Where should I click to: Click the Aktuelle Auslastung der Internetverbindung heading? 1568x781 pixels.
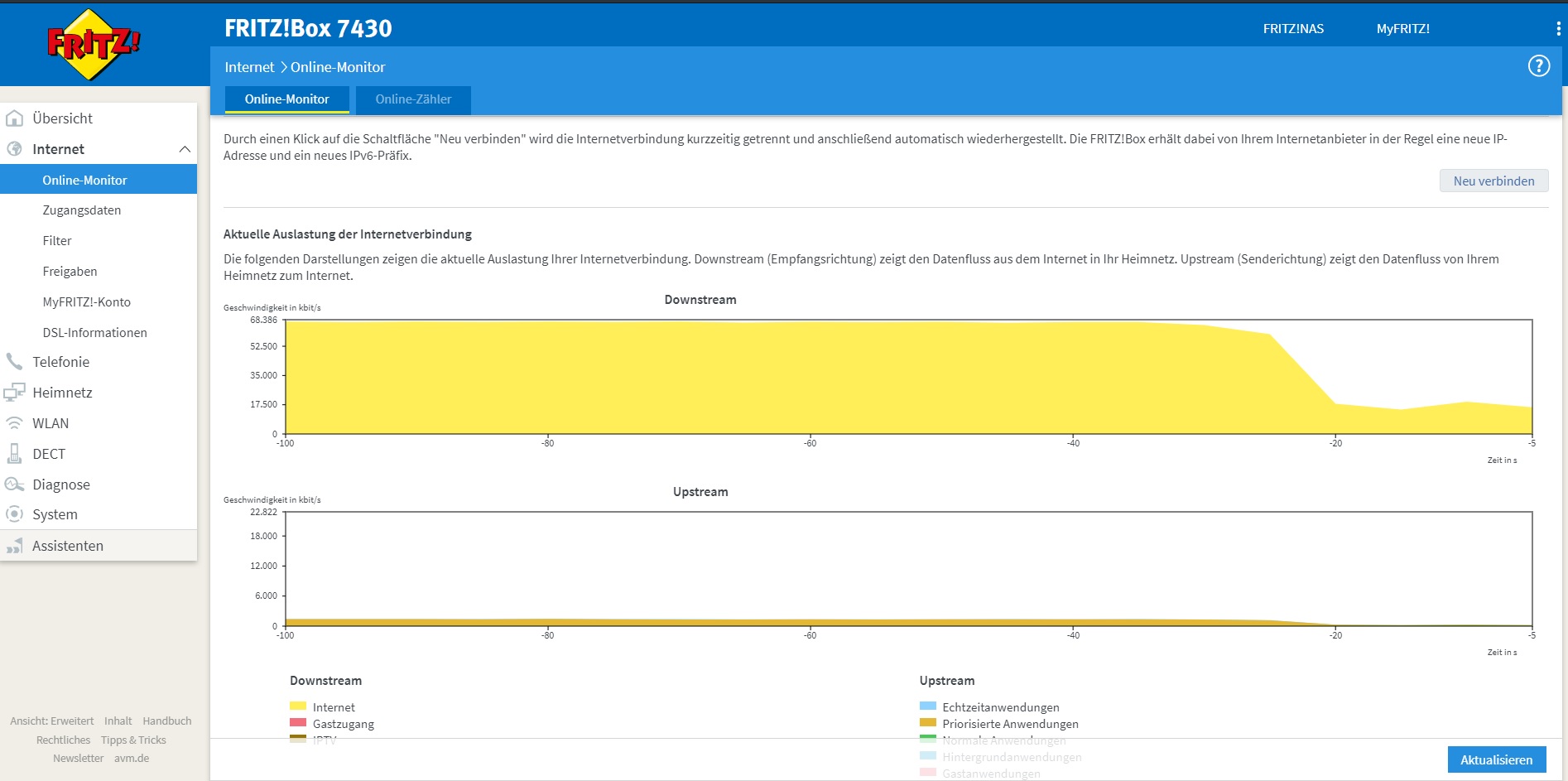coord(348,234)
